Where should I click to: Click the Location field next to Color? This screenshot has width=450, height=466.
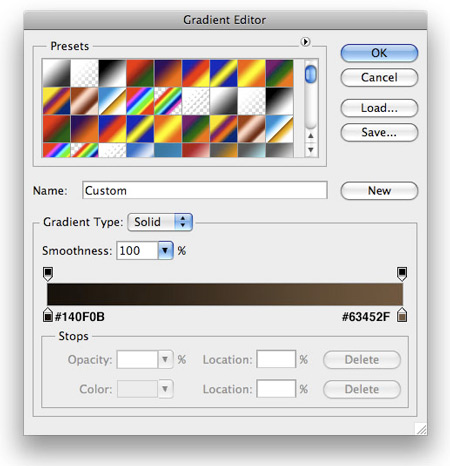(276, 389)
